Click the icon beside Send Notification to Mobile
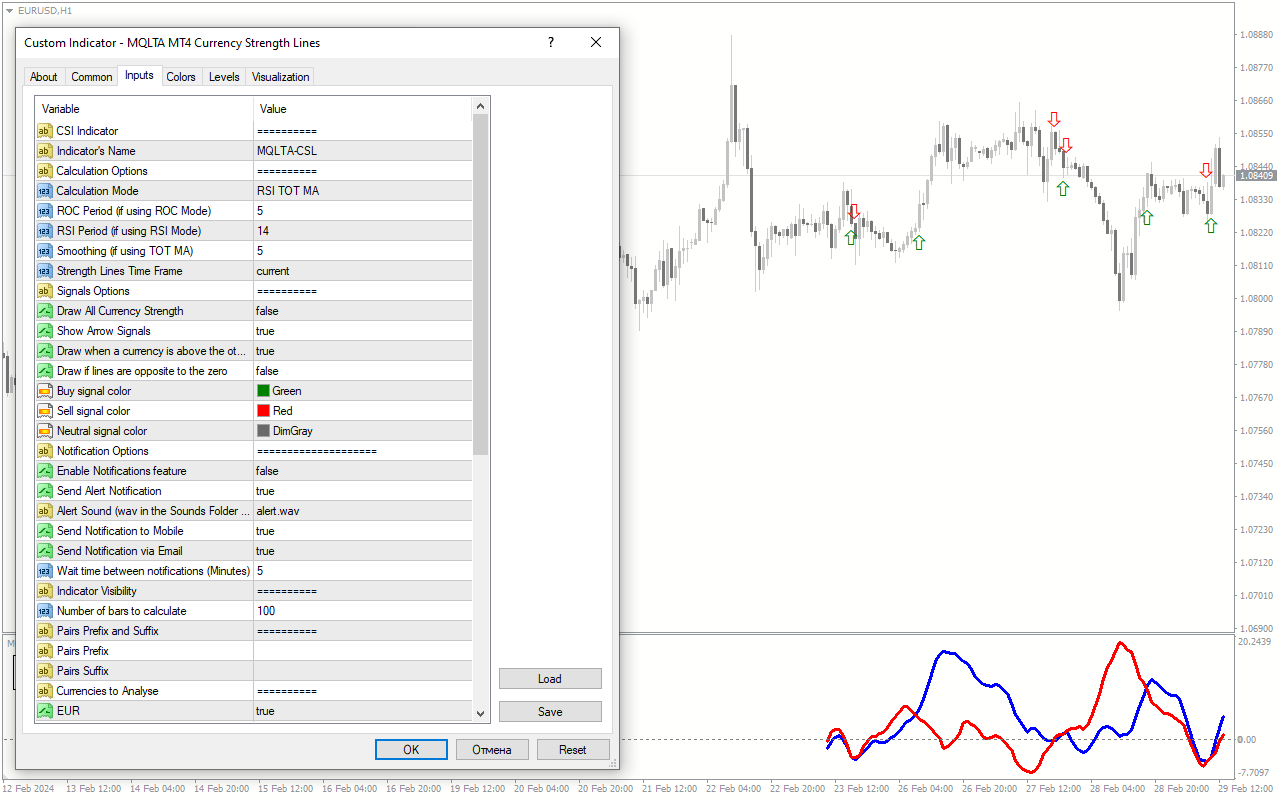This screenshot has height=800, width=1280. coord(44,531)
